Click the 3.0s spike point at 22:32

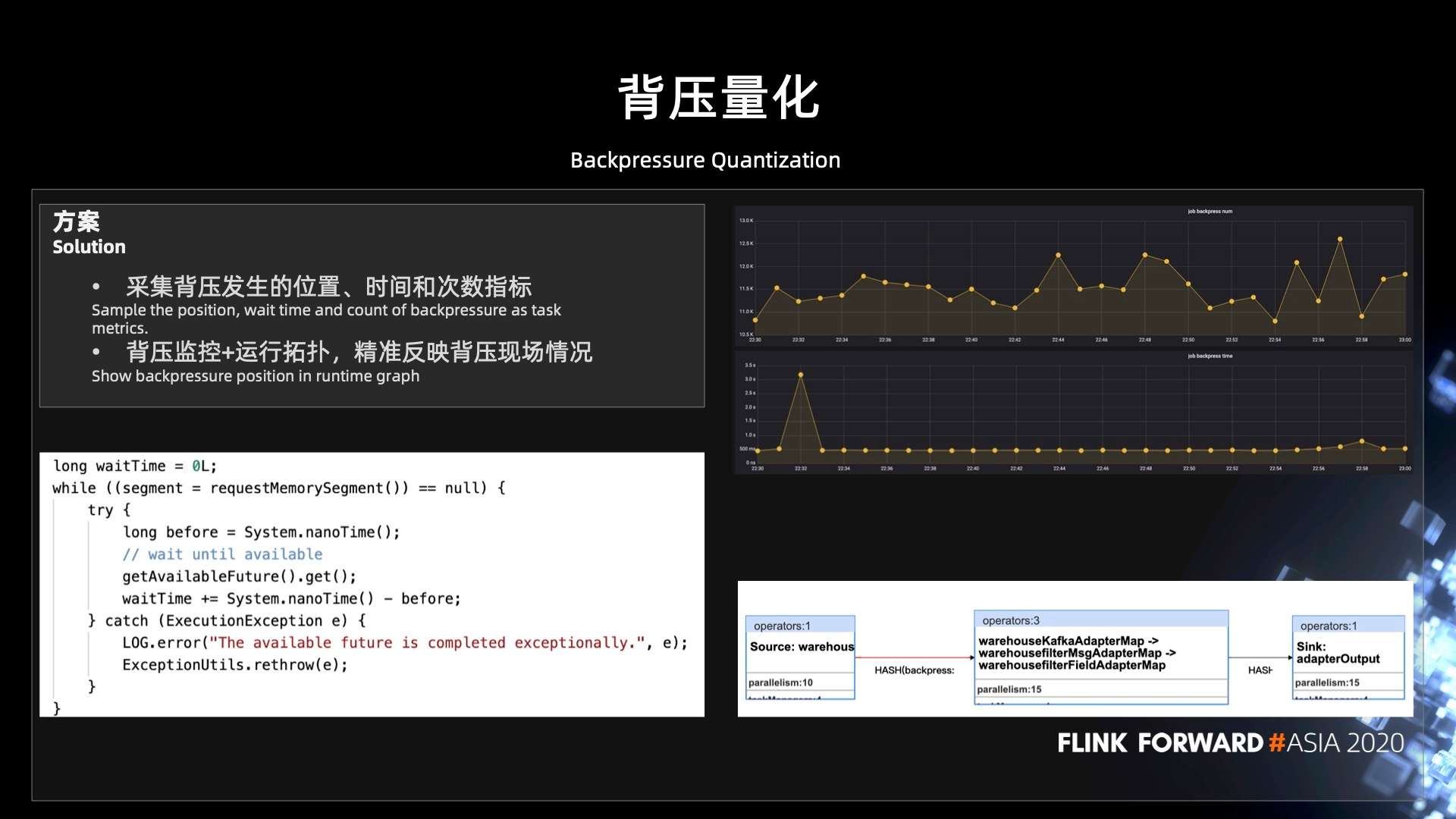point(801,375)
